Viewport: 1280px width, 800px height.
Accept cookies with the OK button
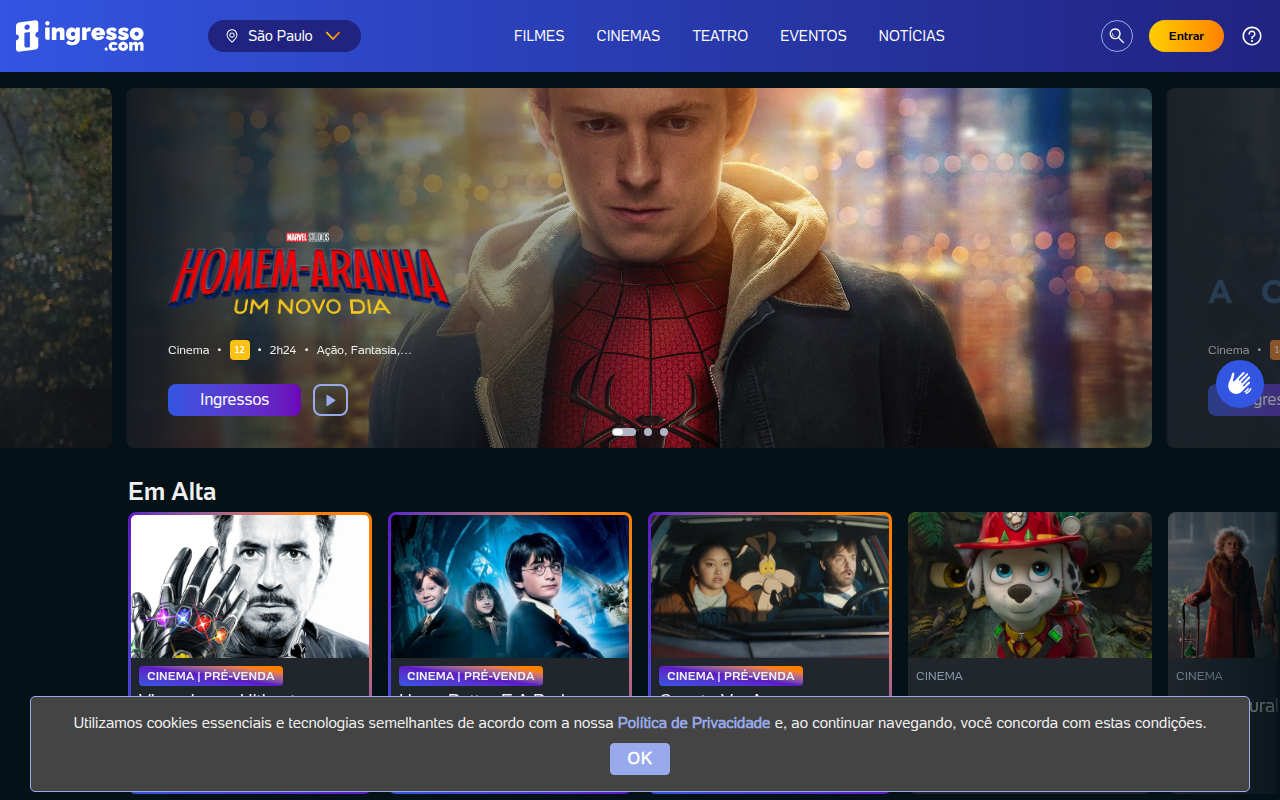[640, 759]
